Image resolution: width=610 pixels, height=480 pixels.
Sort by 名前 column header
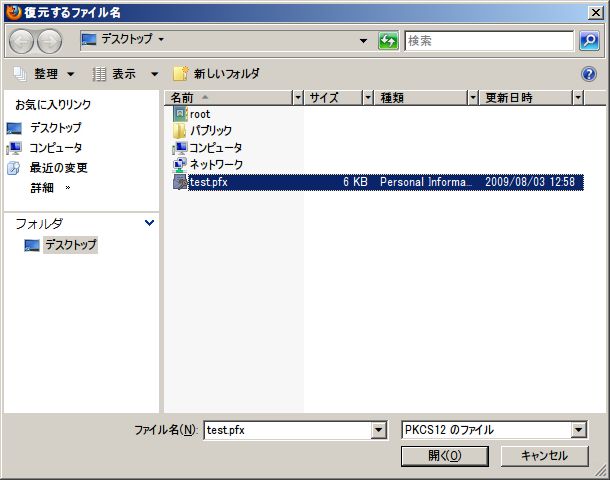click(x=229, y=98)
